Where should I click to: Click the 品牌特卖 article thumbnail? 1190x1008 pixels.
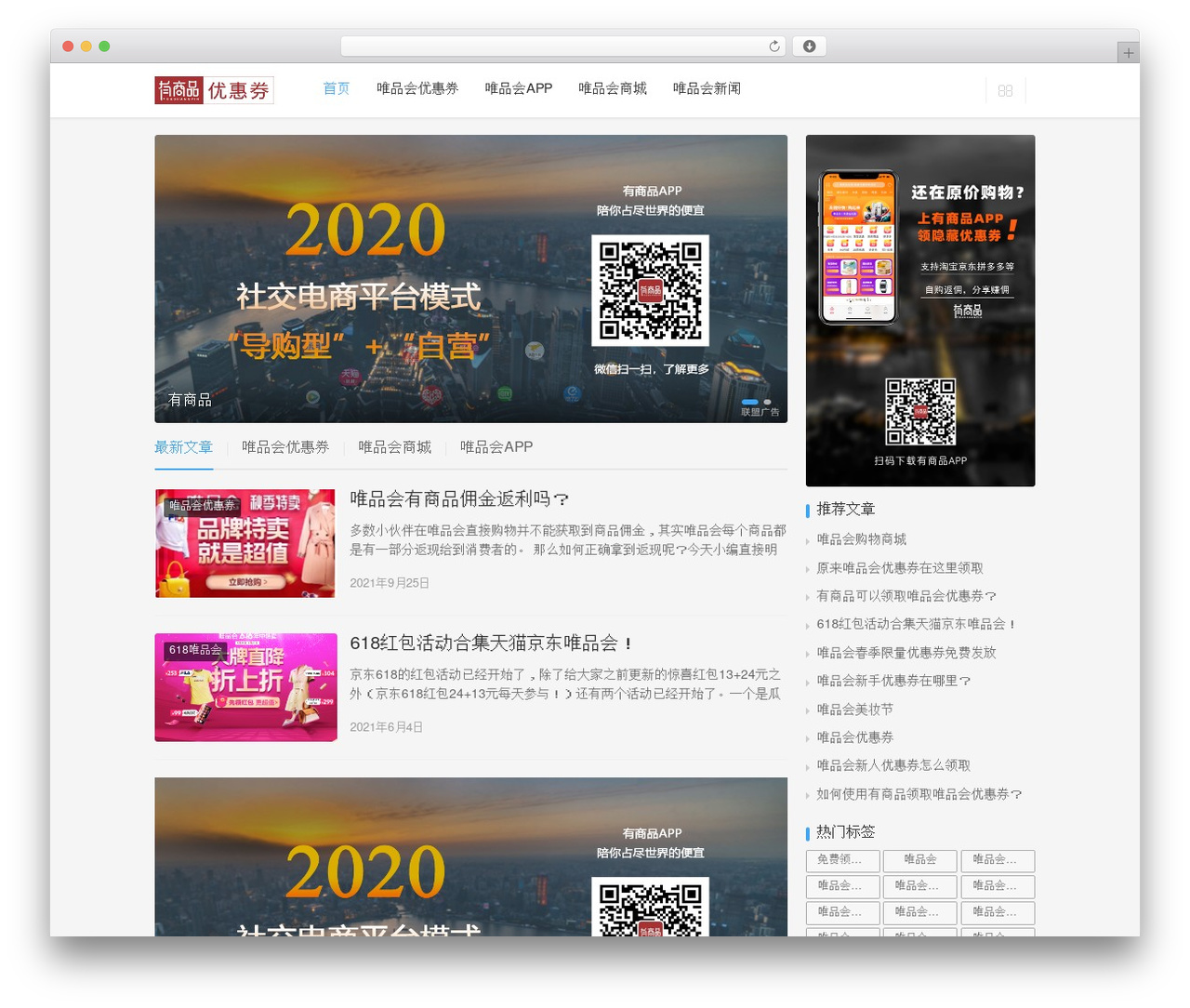click(x=245, y=543)
